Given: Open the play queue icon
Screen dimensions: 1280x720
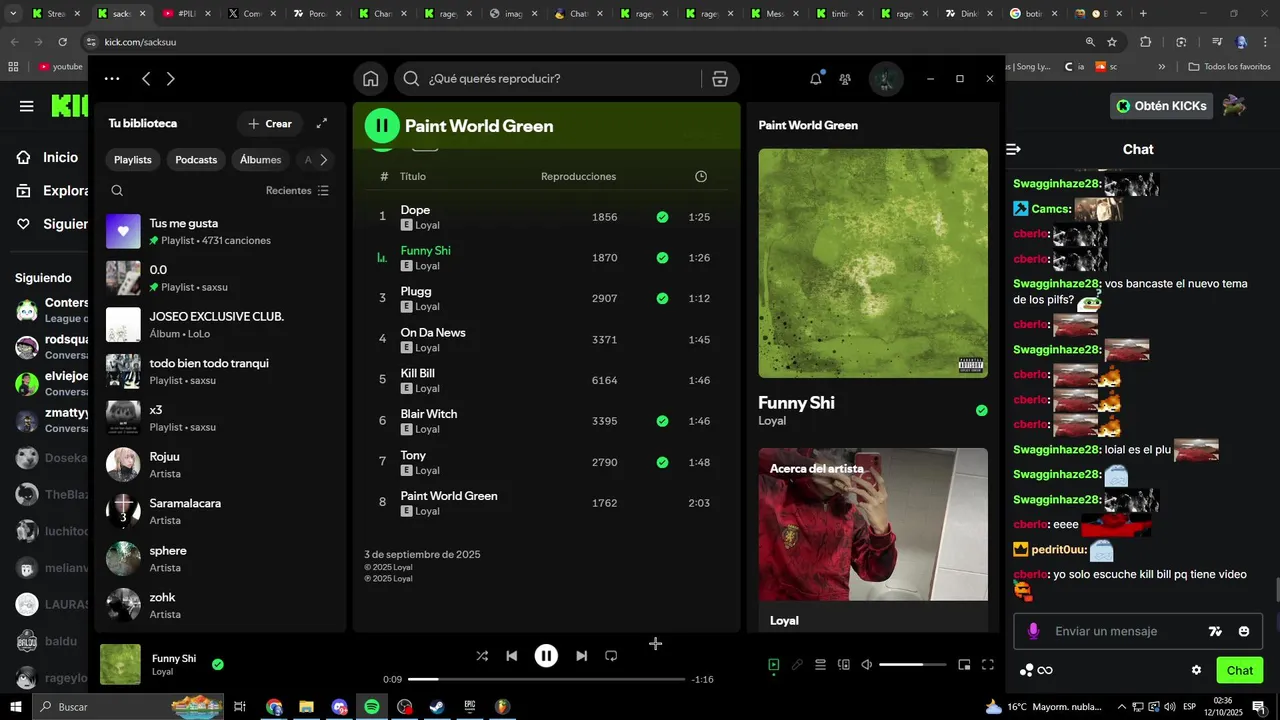Looking at the screenshot, I should pos(820,664).
